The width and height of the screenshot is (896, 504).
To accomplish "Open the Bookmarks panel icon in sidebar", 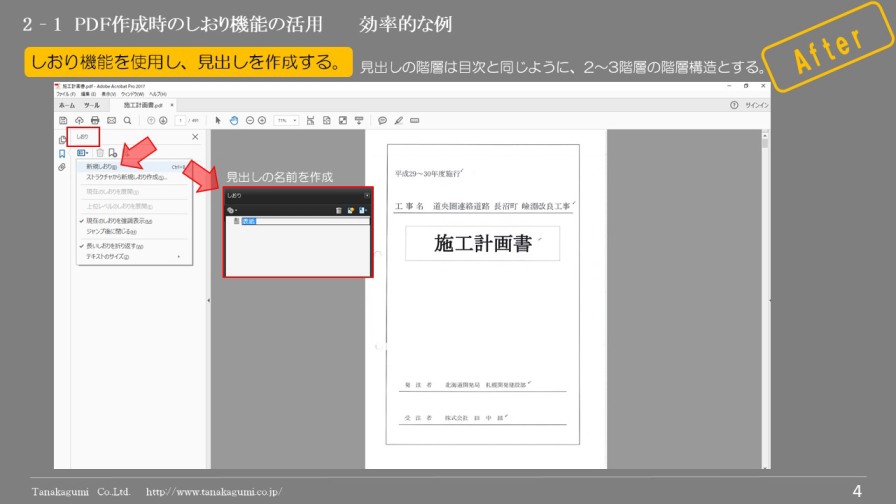I will [x=62, y=154].
